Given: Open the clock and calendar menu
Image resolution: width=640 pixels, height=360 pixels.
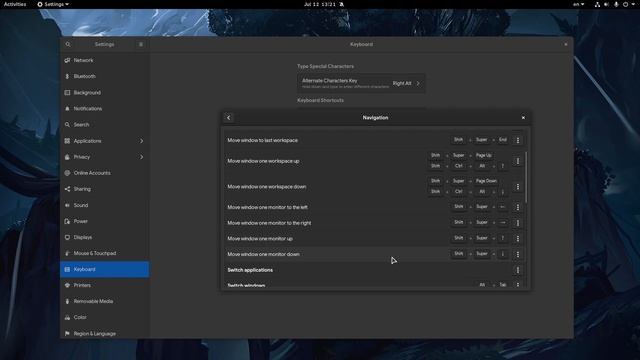Looking at the screenshot, I should (x=324, y=4).
